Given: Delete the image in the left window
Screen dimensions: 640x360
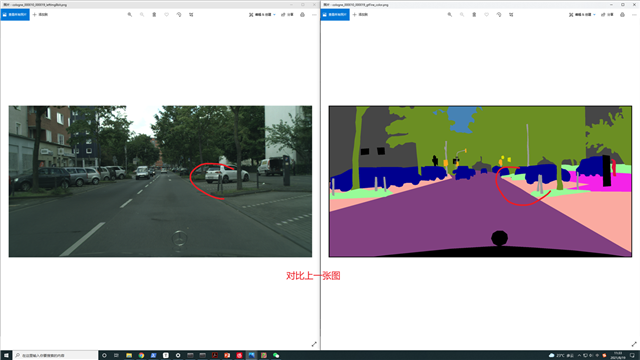Looking at the screenshot, I should tap(154, 15).
